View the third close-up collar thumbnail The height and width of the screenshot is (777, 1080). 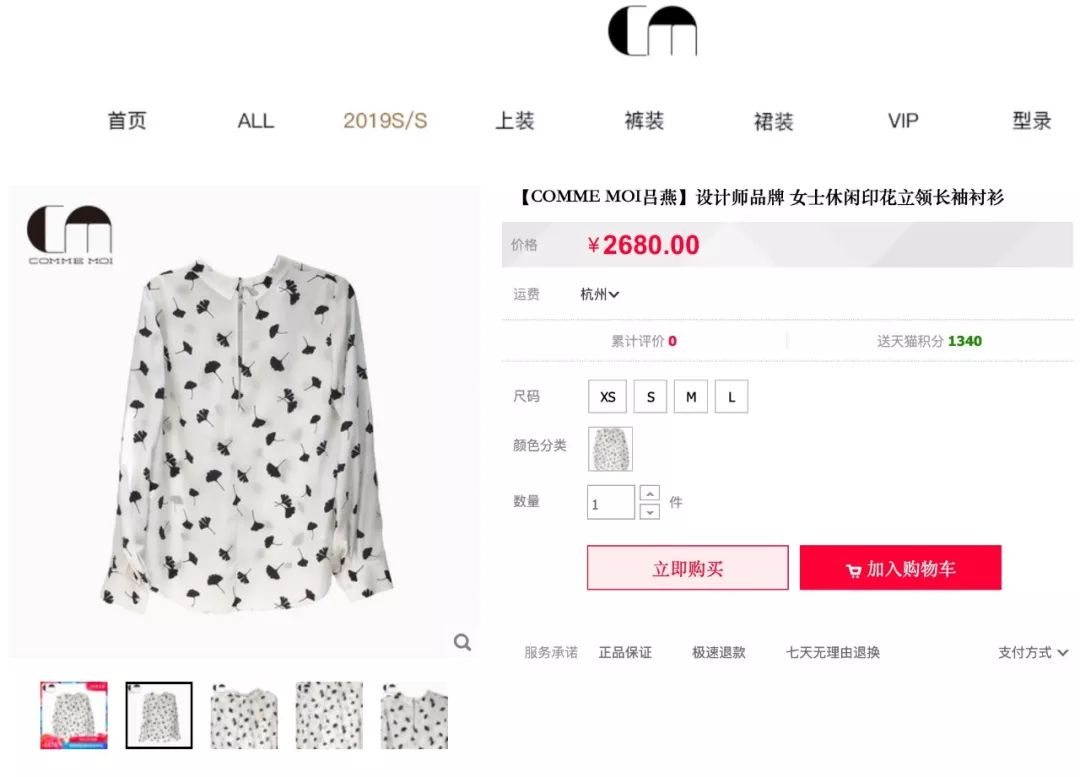coord(244,715)
